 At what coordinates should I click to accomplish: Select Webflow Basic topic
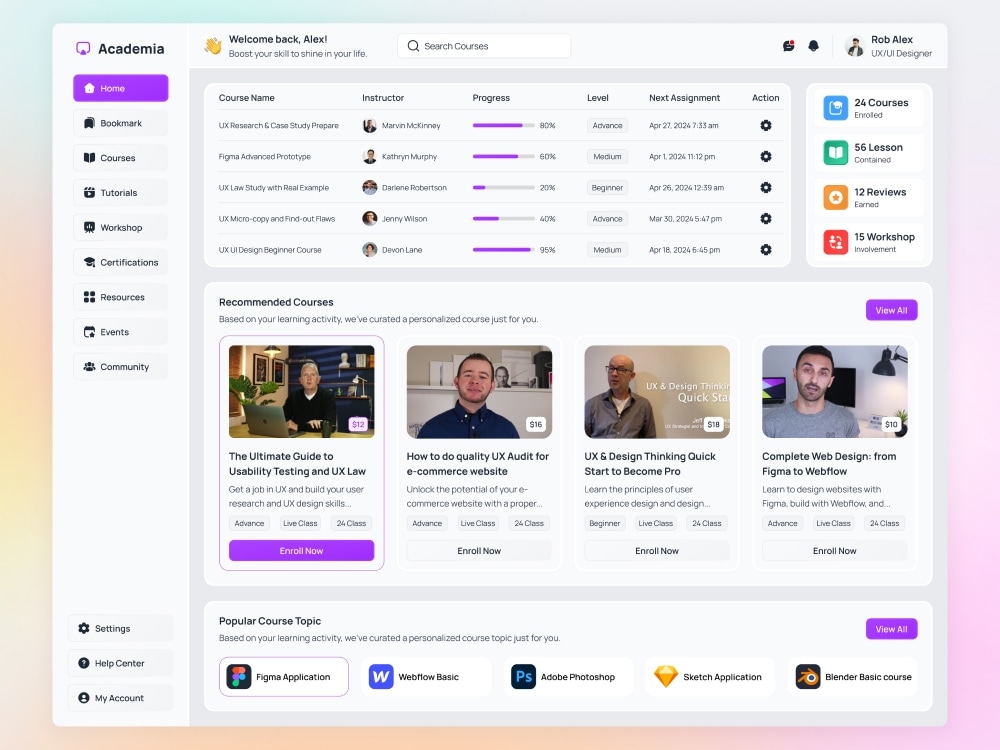tap(427, 677)
